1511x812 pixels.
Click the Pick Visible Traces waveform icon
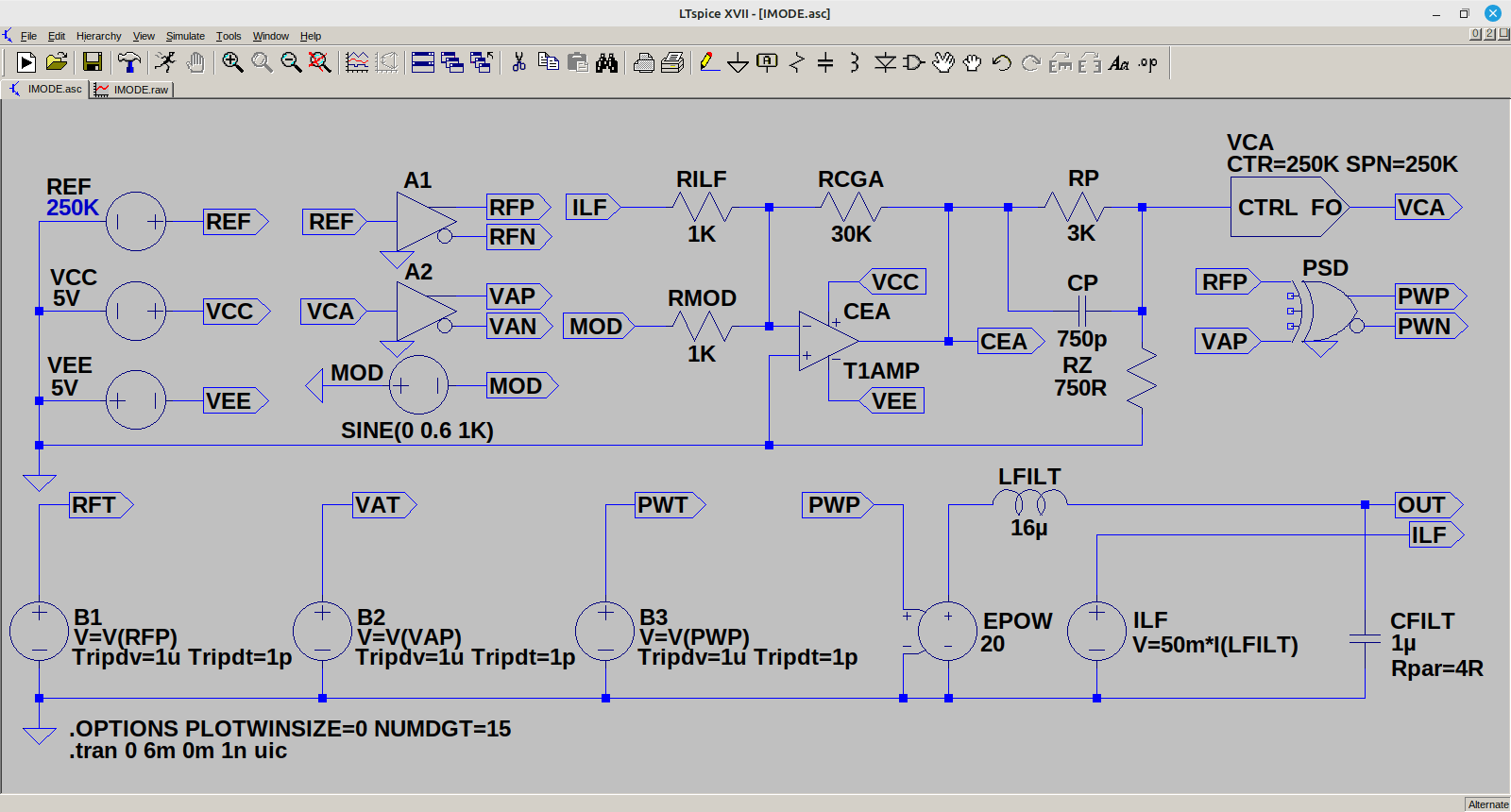coord(357,62)
